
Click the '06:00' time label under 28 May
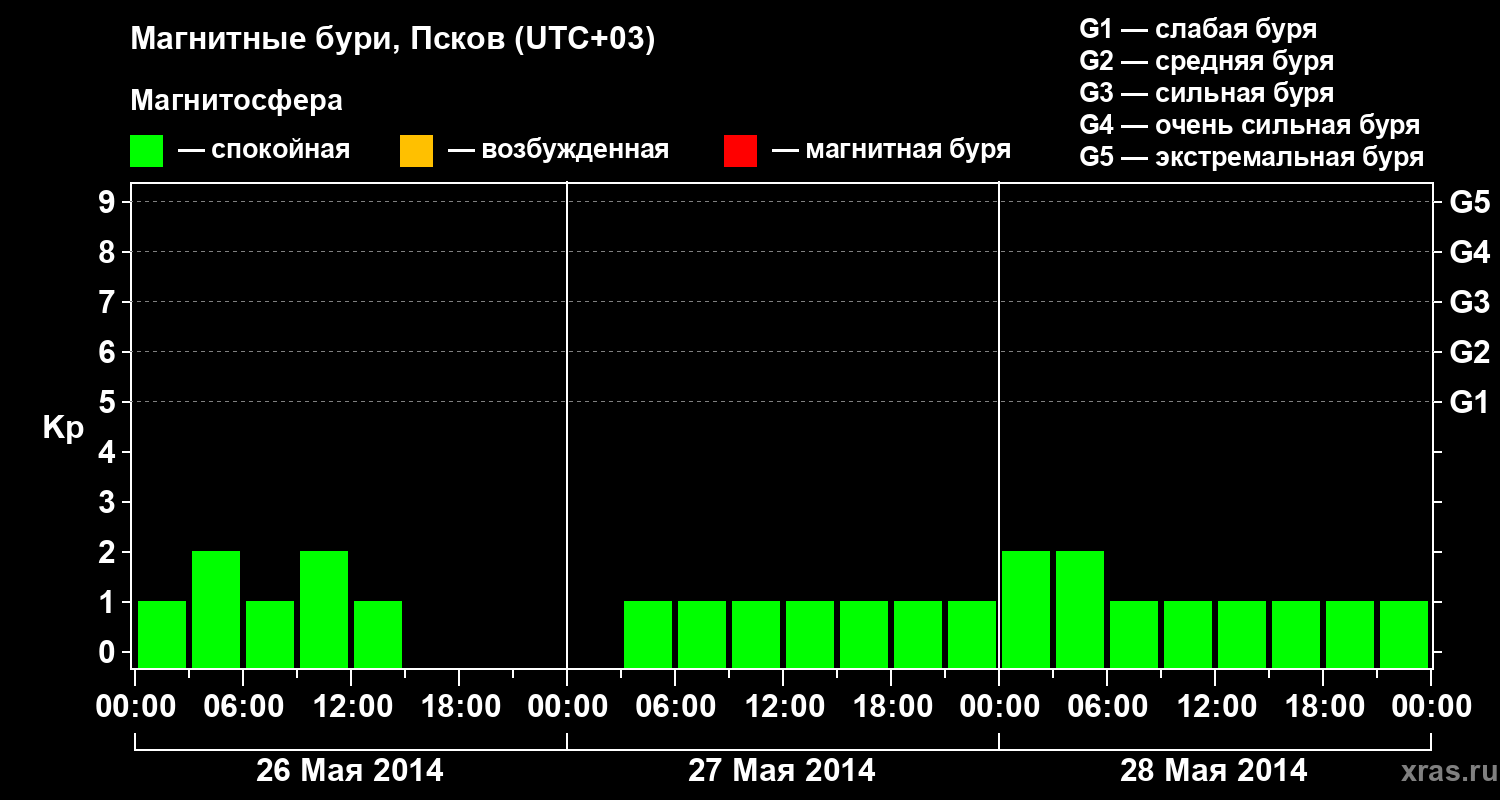tap(1108, 707)
